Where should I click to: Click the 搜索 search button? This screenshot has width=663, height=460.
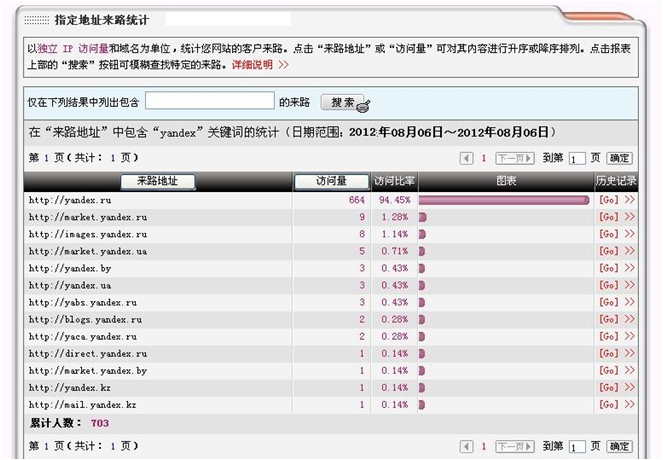[342, 102]
